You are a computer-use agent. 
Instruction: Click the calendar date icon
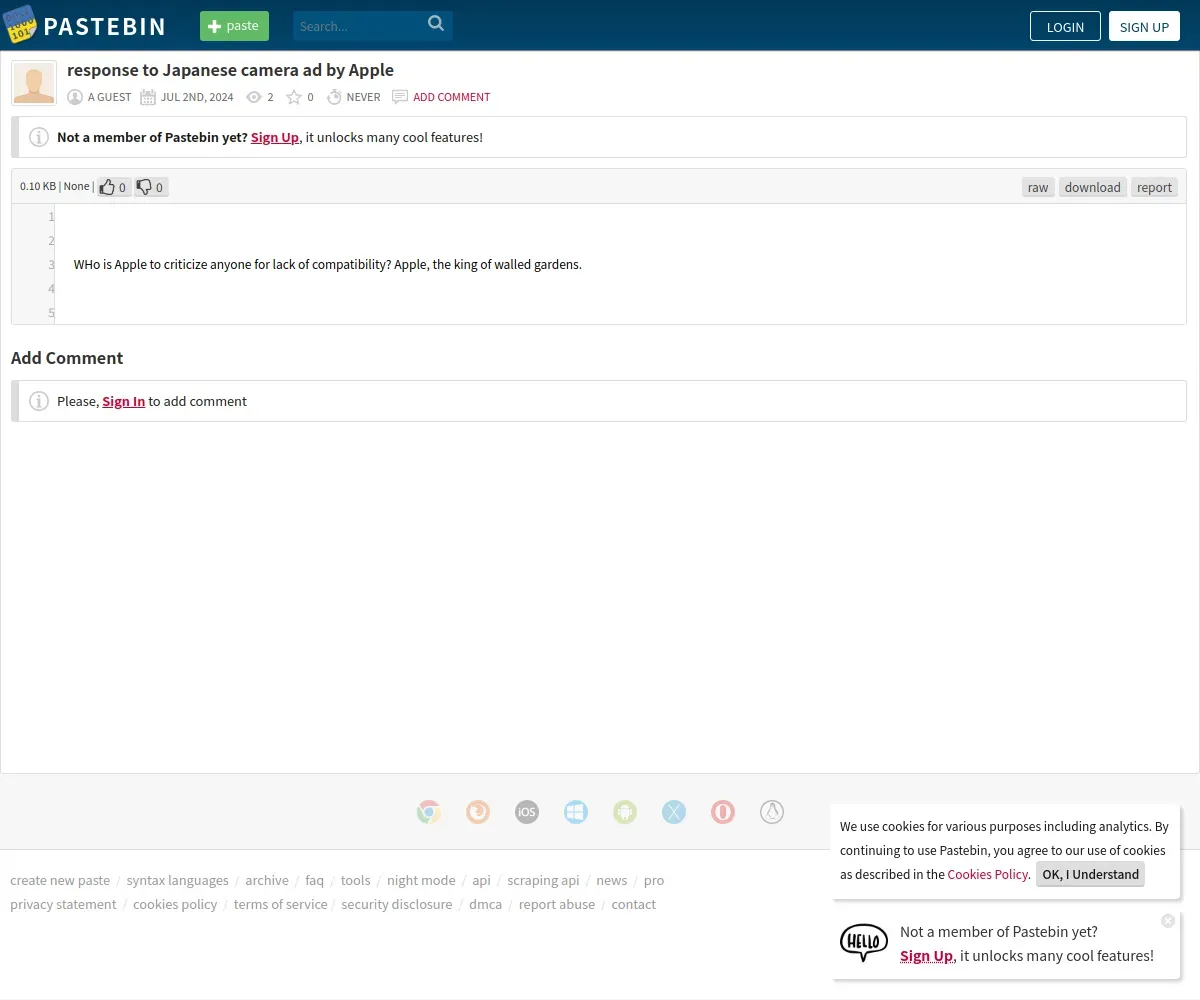point(148,97)
